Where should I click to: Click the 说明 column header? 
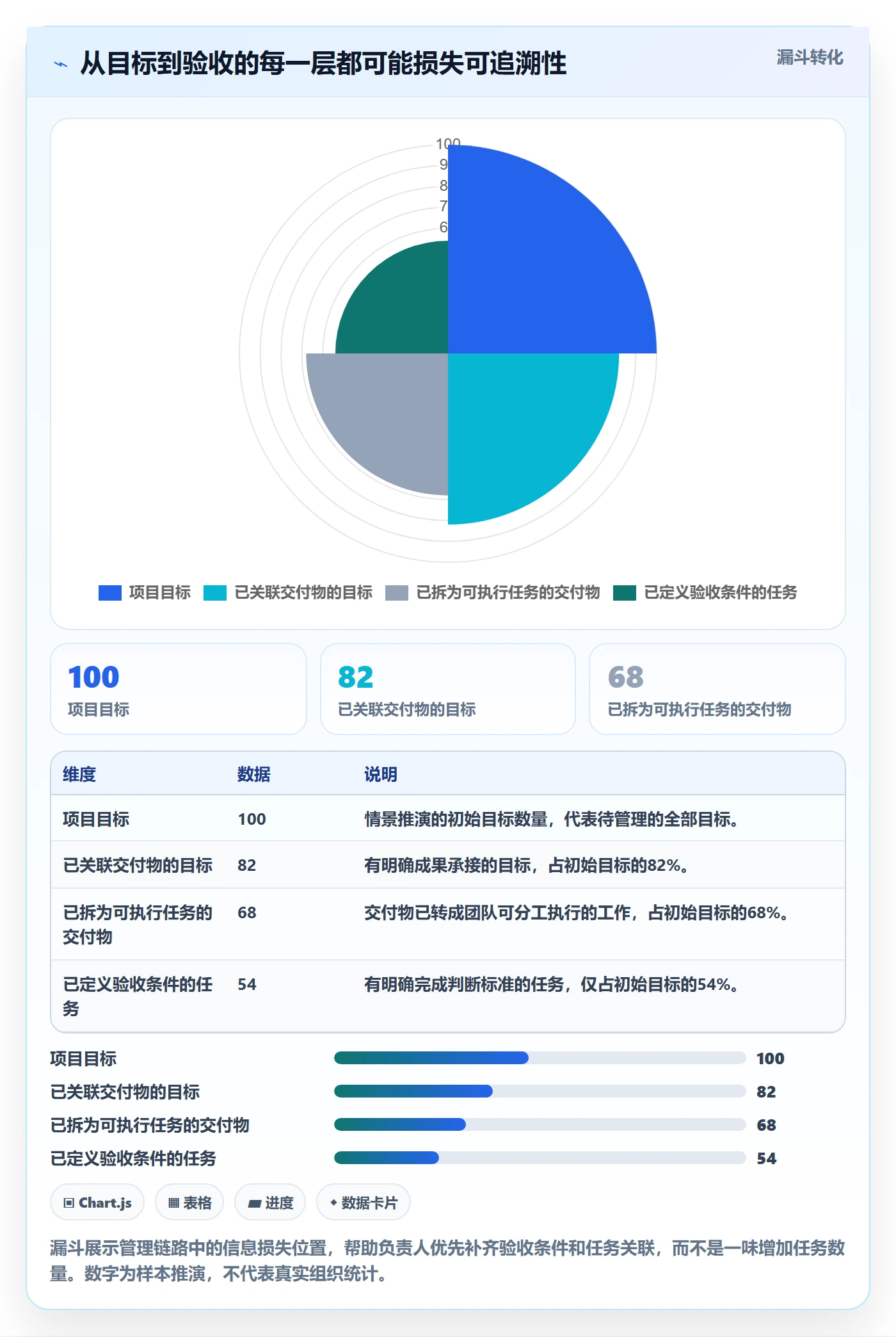coord(381,774)
